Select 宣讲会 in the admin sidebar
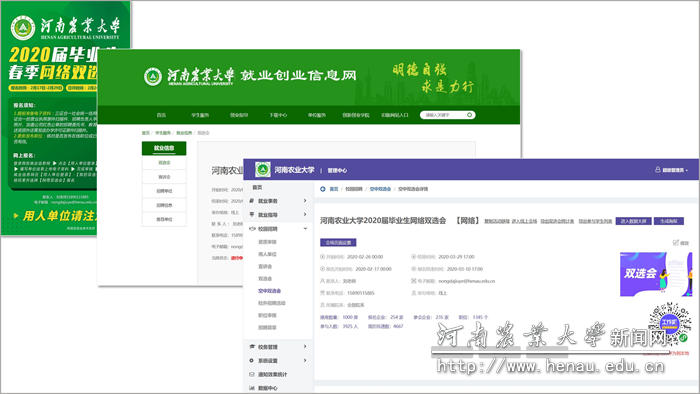Viewport: 700px width, 394px height. tap(265, 266)
